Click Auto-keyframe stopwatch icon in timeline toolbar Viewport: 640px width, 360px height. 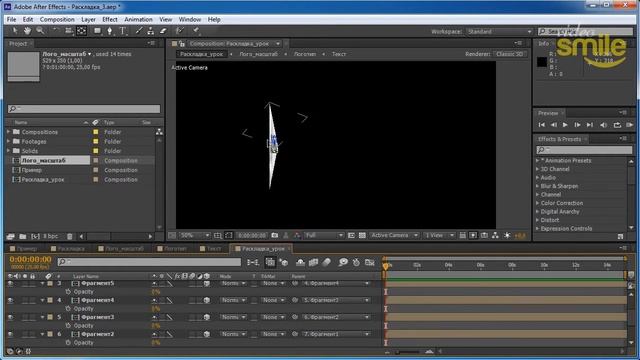356,262
